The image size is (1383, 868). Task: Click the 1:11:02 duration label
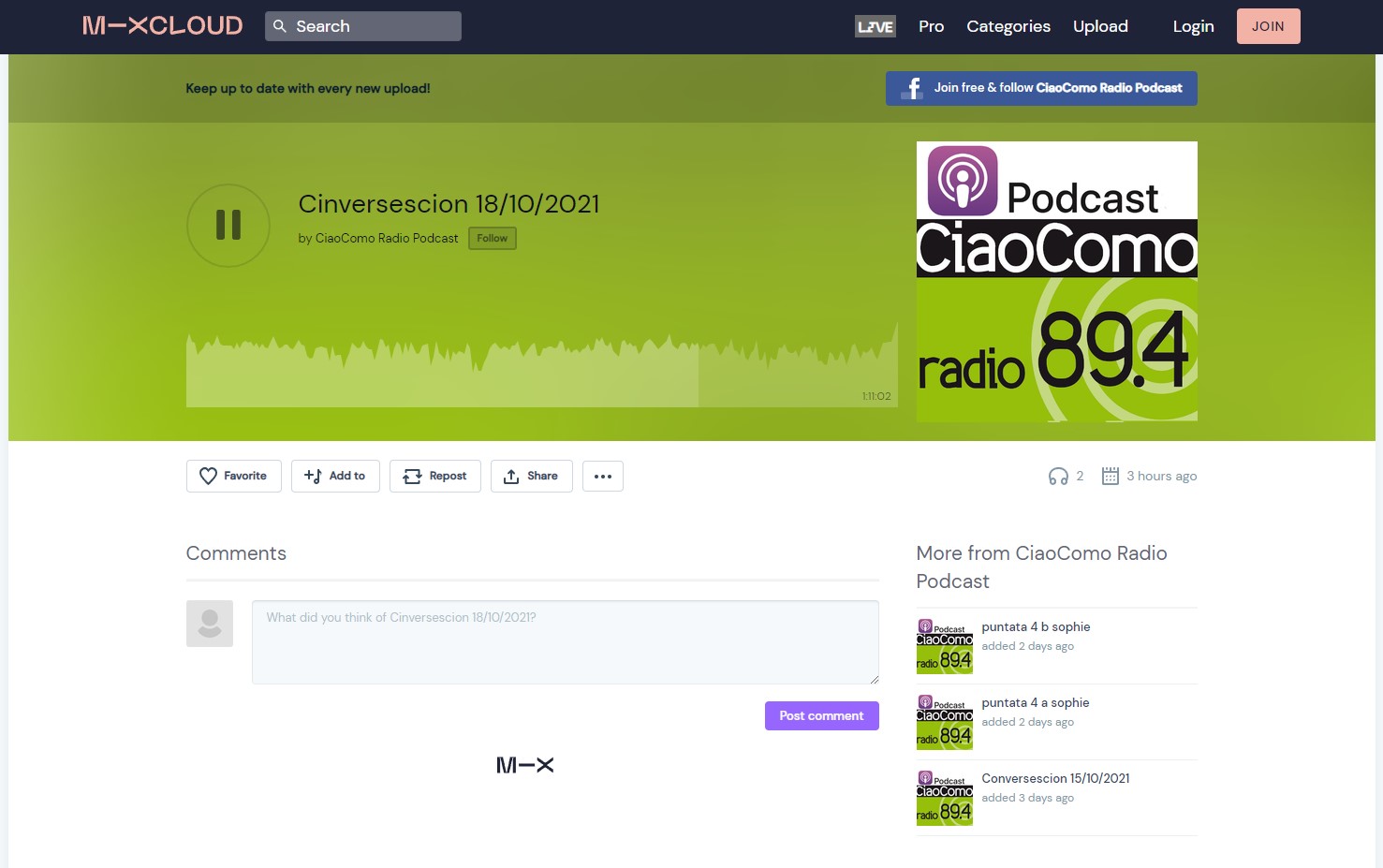[x=876, y=396]
